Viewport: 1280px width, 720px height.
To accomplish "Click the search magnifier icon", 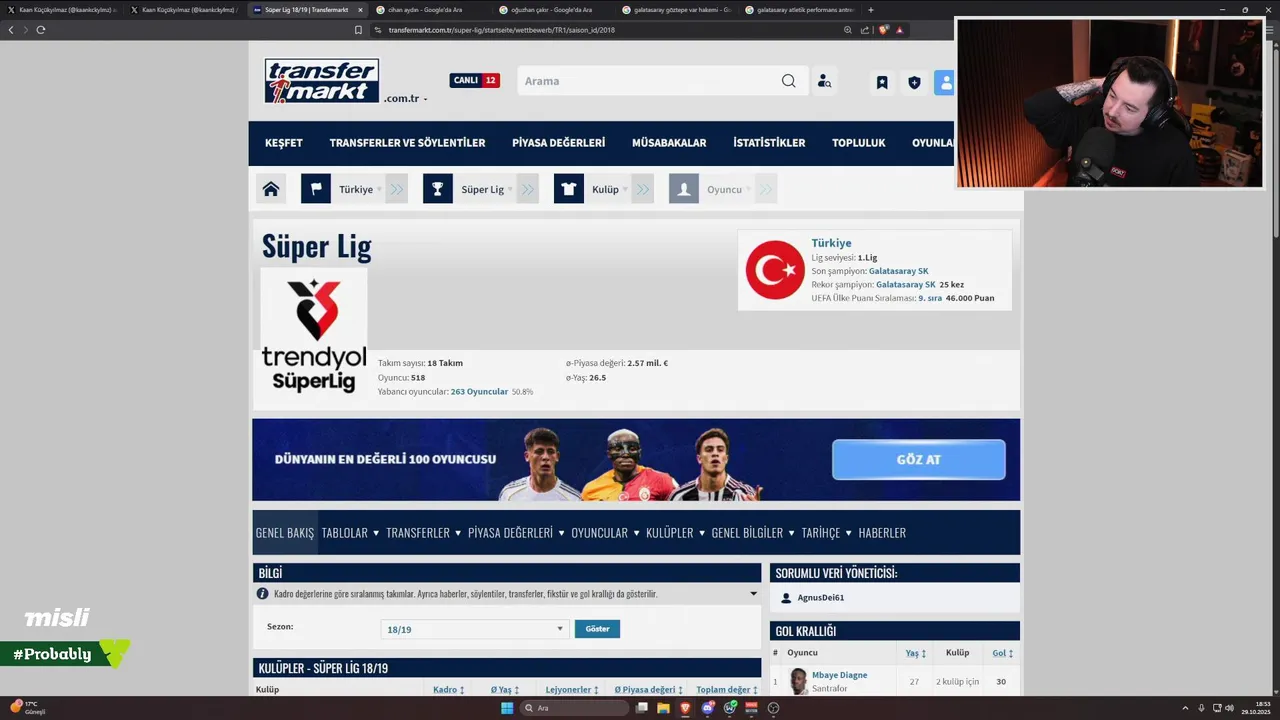I will pyautogui.click(x=788, y=81).
